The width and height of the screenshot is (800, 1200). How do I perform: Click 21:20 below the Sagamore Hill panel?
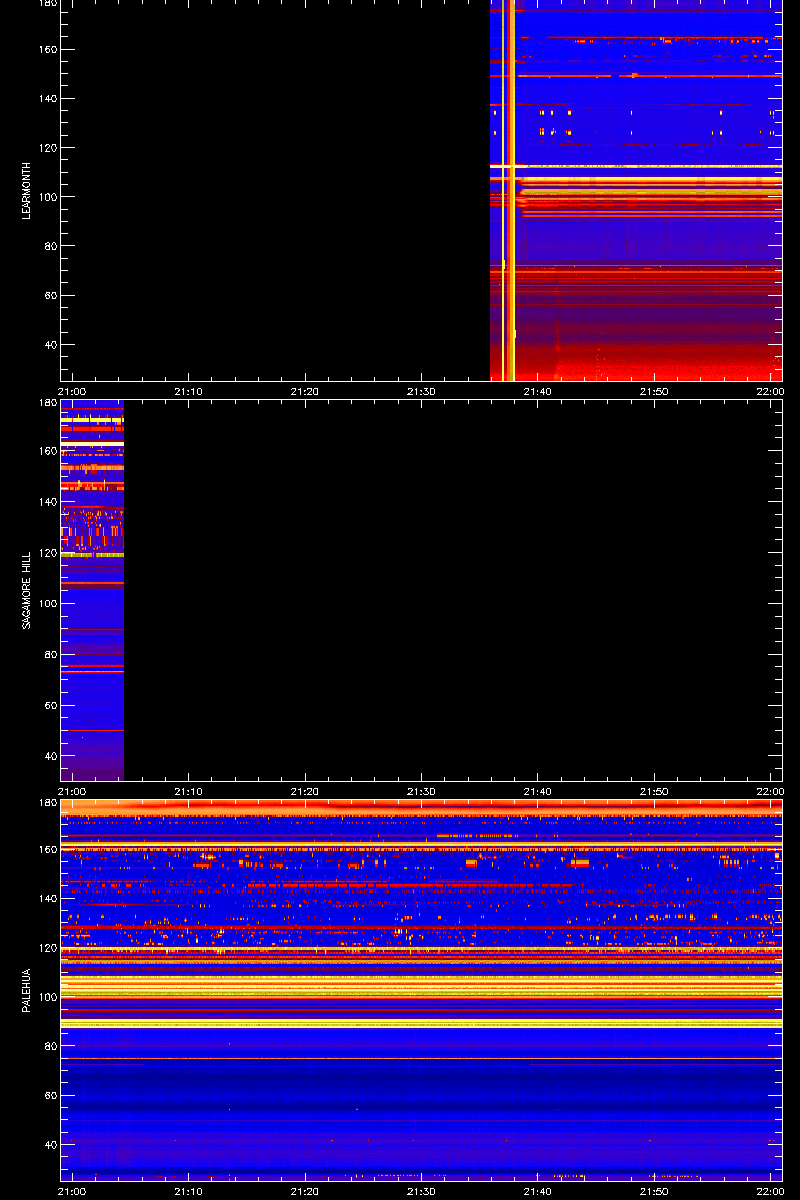pyautogui.click(x=305, y=791)
